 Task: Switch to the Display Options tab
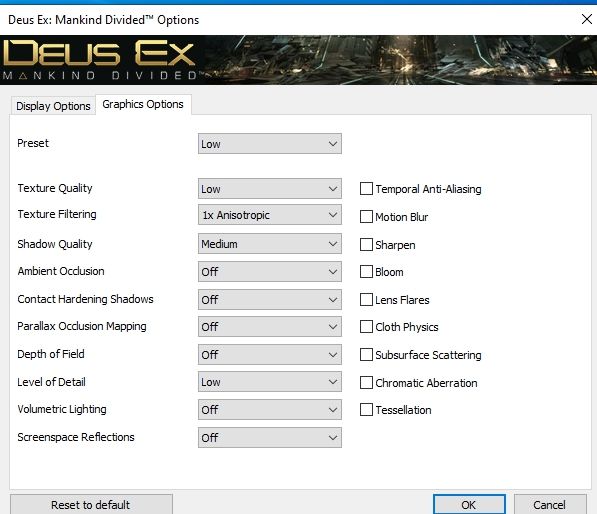[x=53, y=106]
